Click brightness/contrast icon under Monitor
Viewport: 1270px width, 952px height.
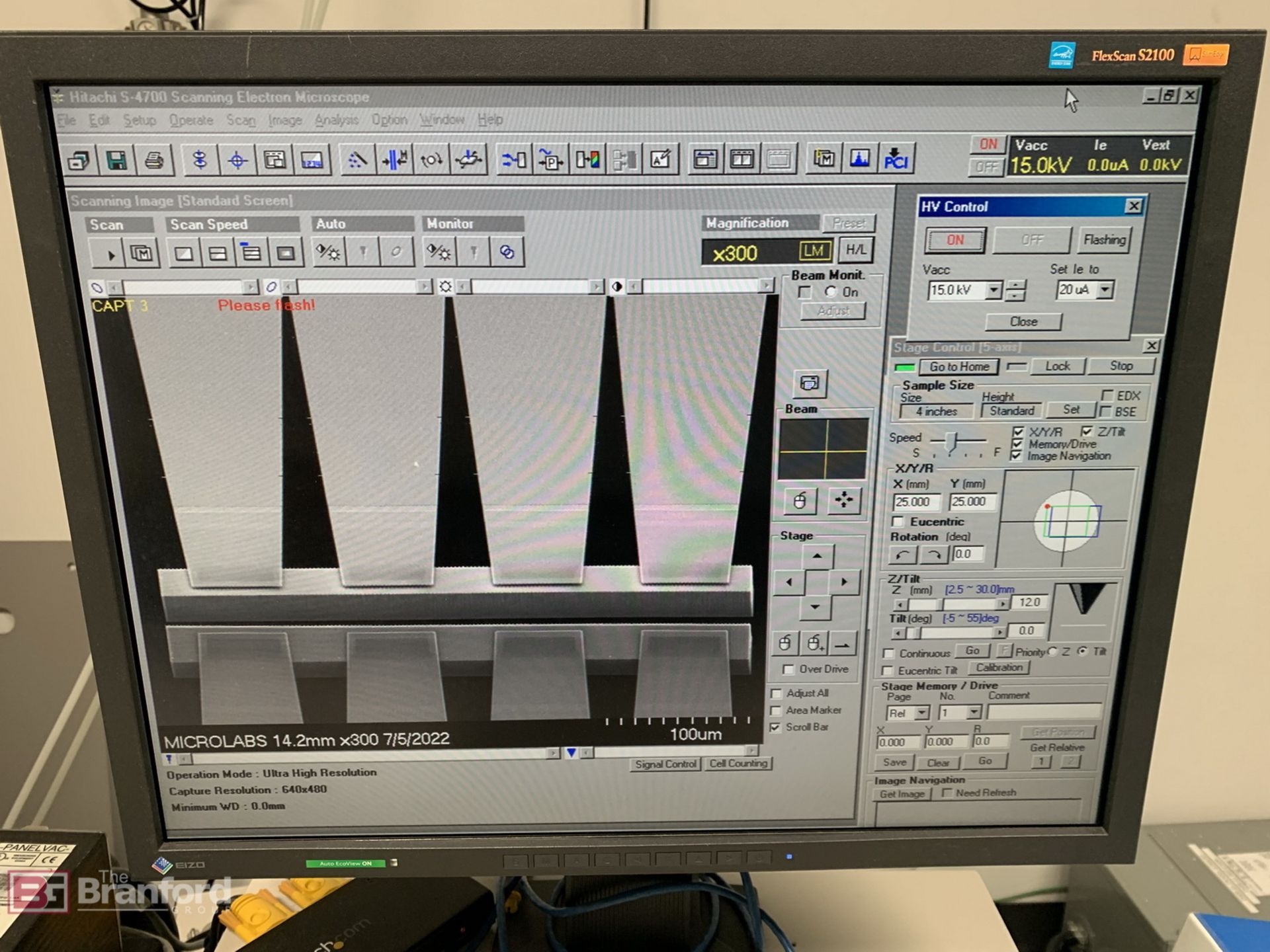439,253
